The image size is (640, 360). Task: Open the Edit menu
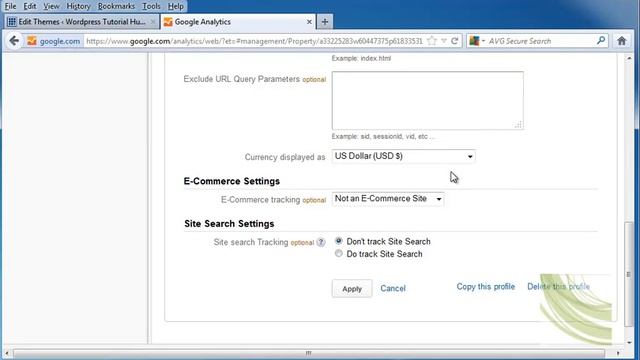(x=29, y=6)
